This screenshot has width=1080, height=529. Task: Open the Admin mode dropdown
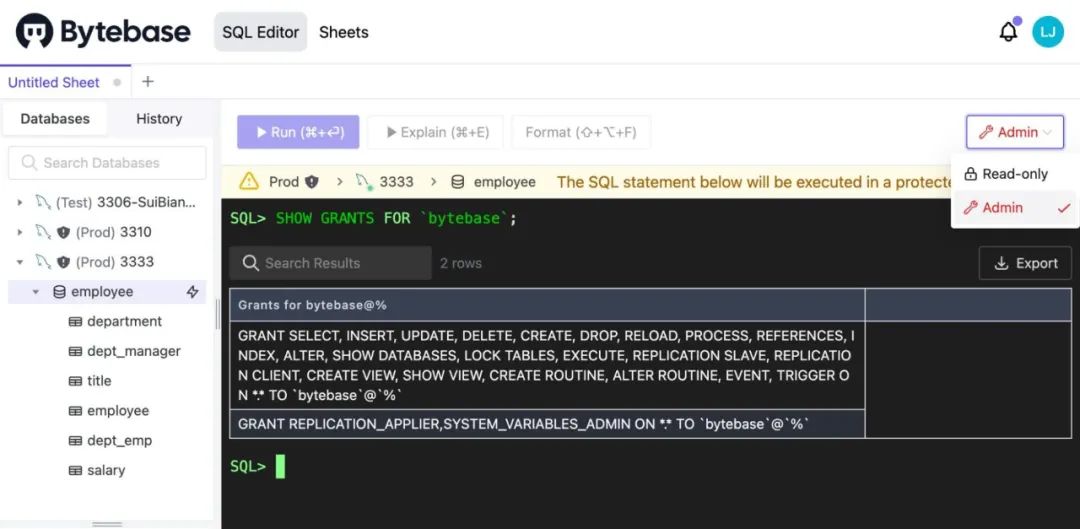[1015, 132]
